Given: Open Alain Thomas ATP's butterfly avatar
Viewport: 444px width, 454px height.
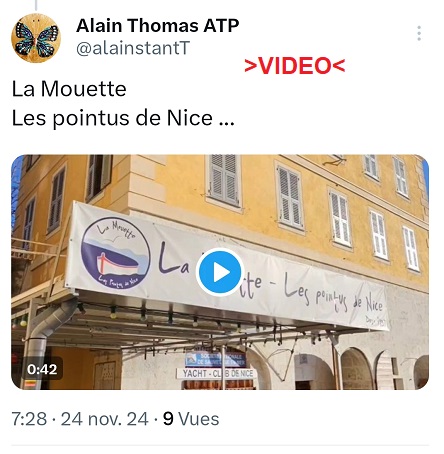Looking at the screenshot, I should tap(36, 38).
